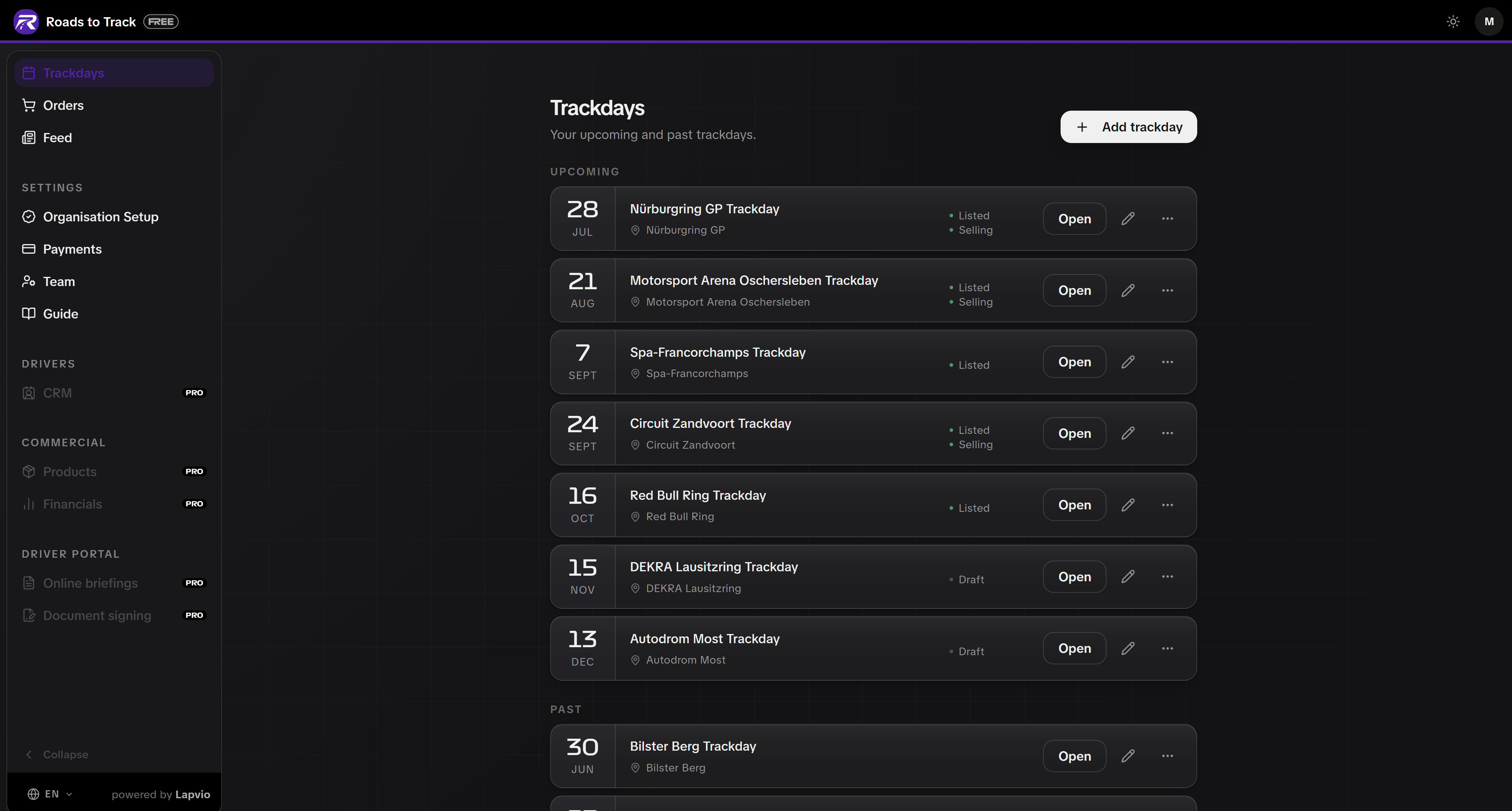Click the Roads to Track logo icon
1512x811 pixels.
point(26,22)
